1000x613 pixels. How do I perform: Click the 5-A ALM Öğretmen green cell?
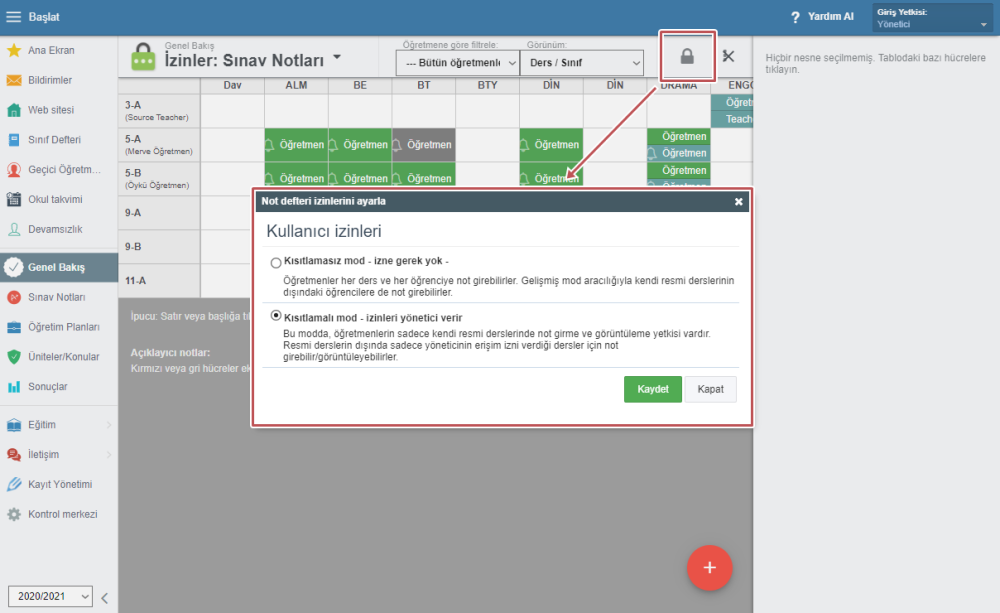(296, 145)
